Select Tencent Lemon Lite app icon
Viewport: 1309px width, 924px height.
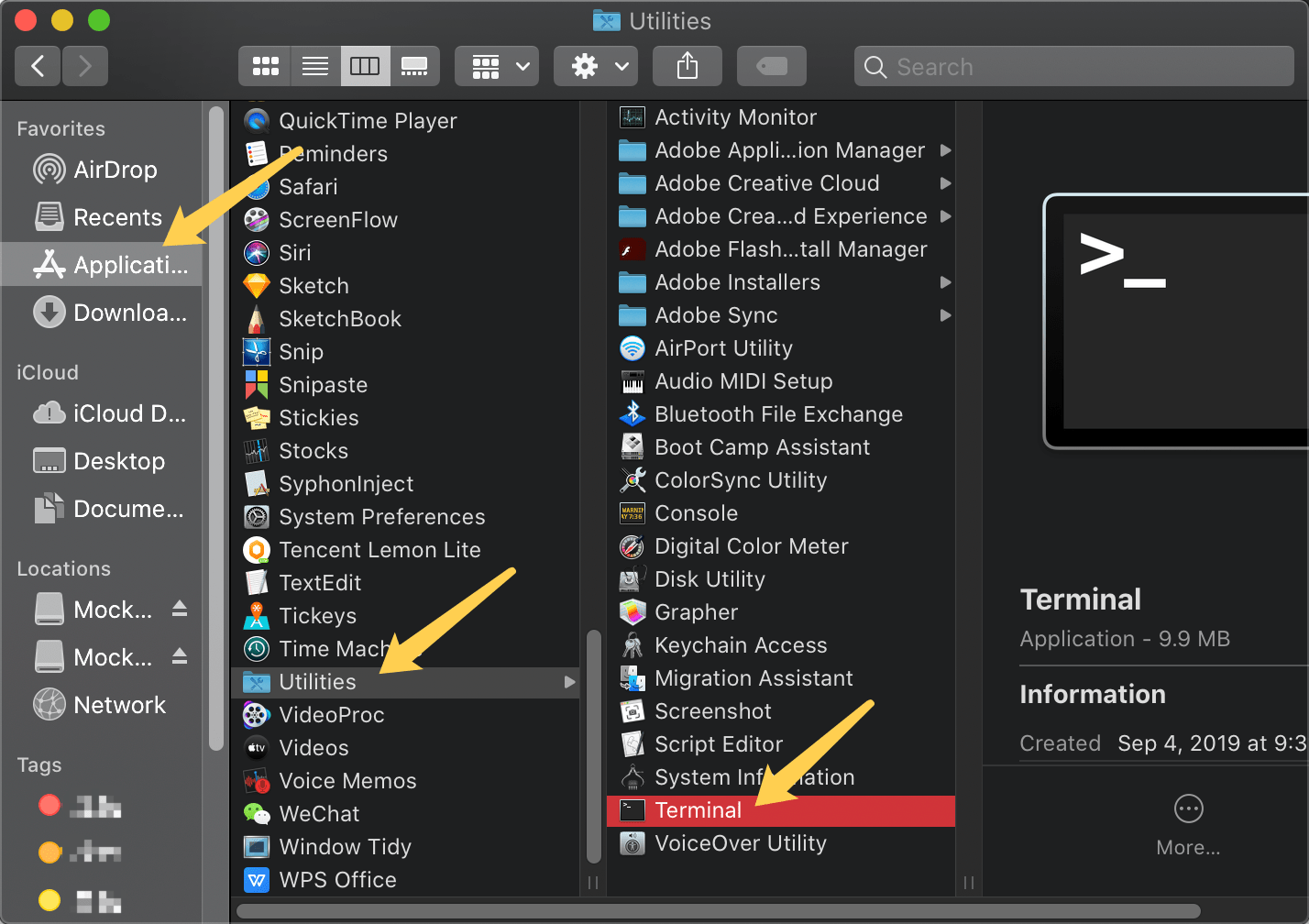point(257,550)
